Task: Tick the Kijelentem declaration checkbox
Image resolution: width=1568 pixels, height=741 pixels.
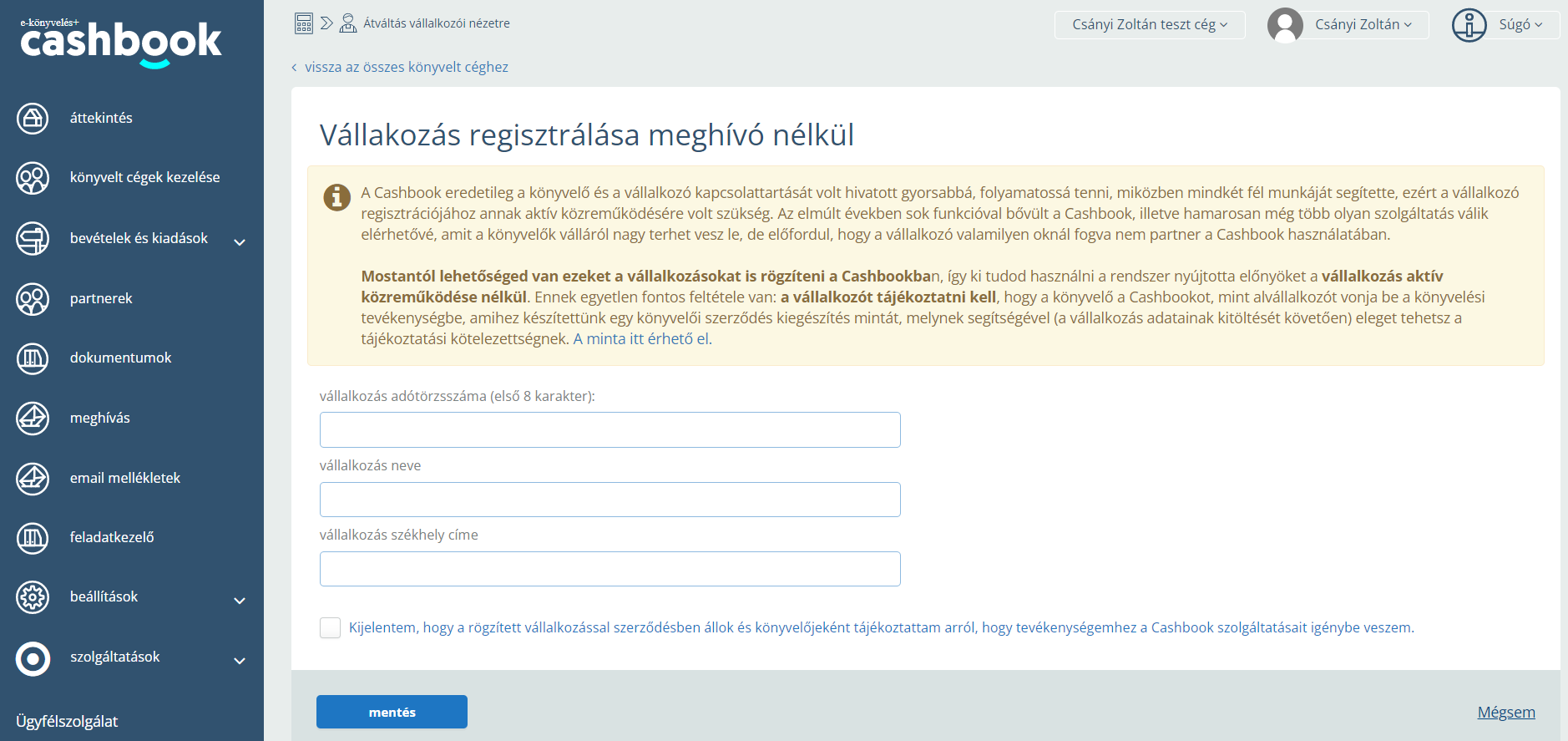Action: (x=330, y=628)
